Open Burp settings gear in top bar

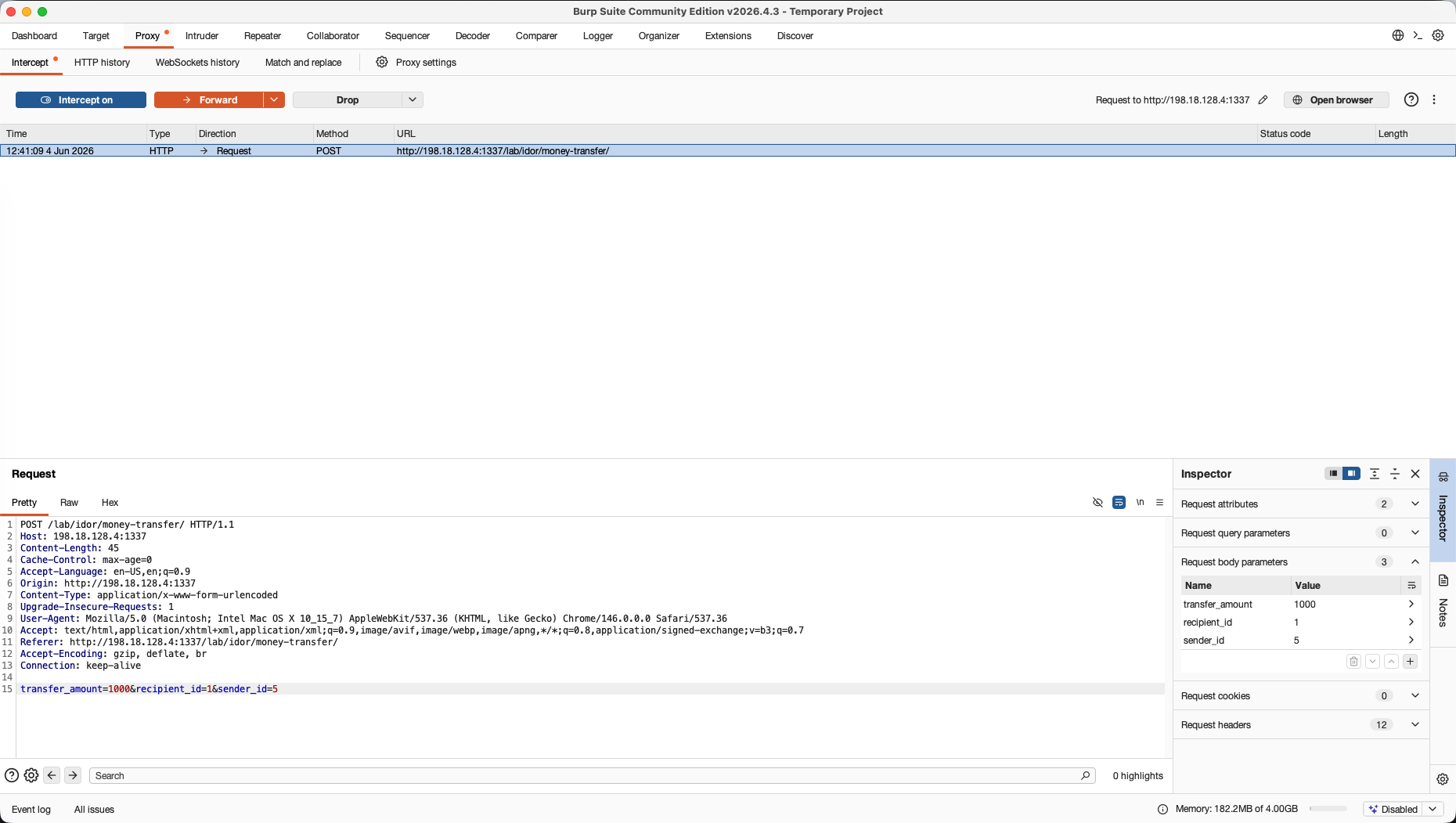coord(1438,35)
